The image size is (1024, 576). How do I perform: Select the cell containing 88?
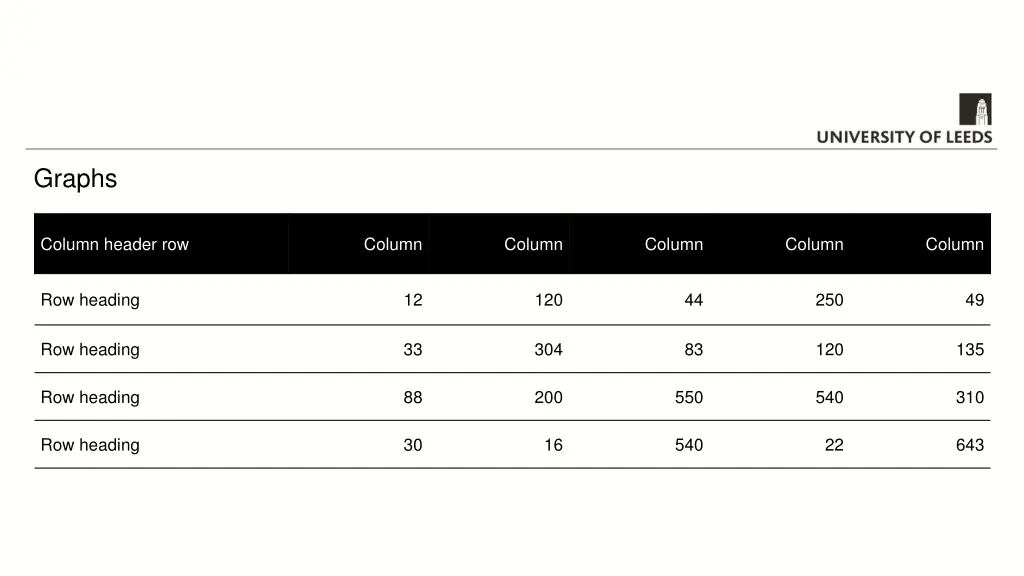[413, 398]
